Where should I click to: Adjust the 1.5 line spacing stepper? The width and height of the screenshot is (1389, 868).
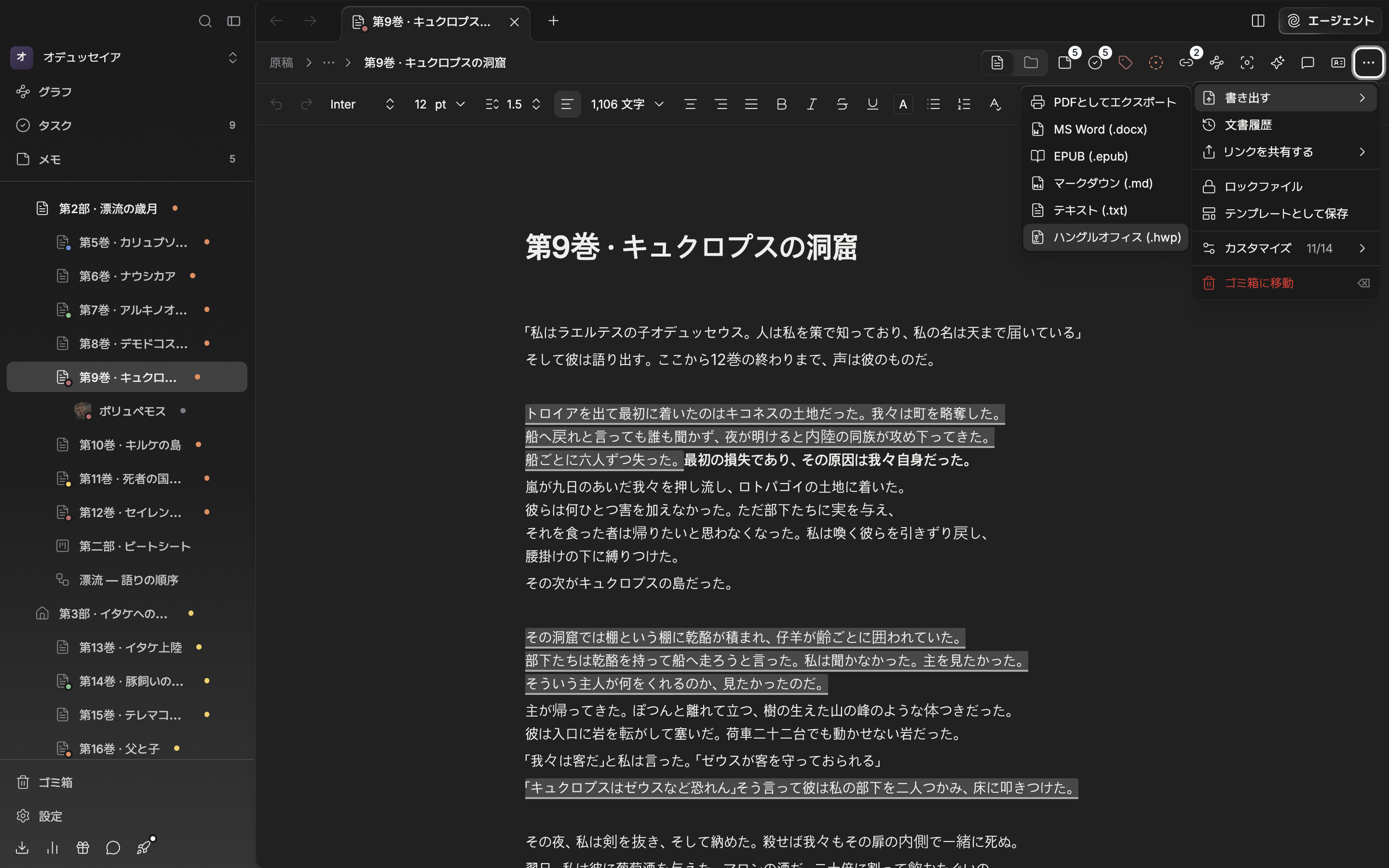[x=513, y=105]
